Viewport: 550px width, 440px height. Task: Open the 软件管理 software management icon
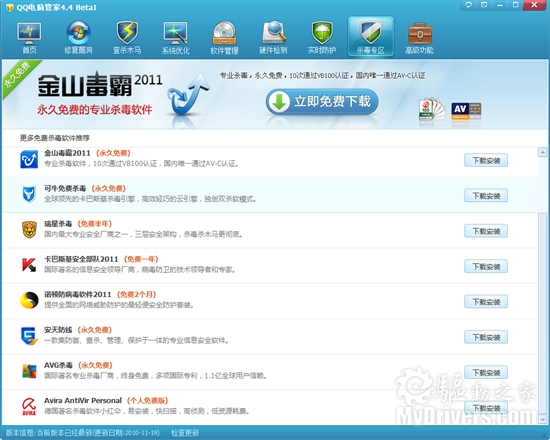(x=224, y=37)
